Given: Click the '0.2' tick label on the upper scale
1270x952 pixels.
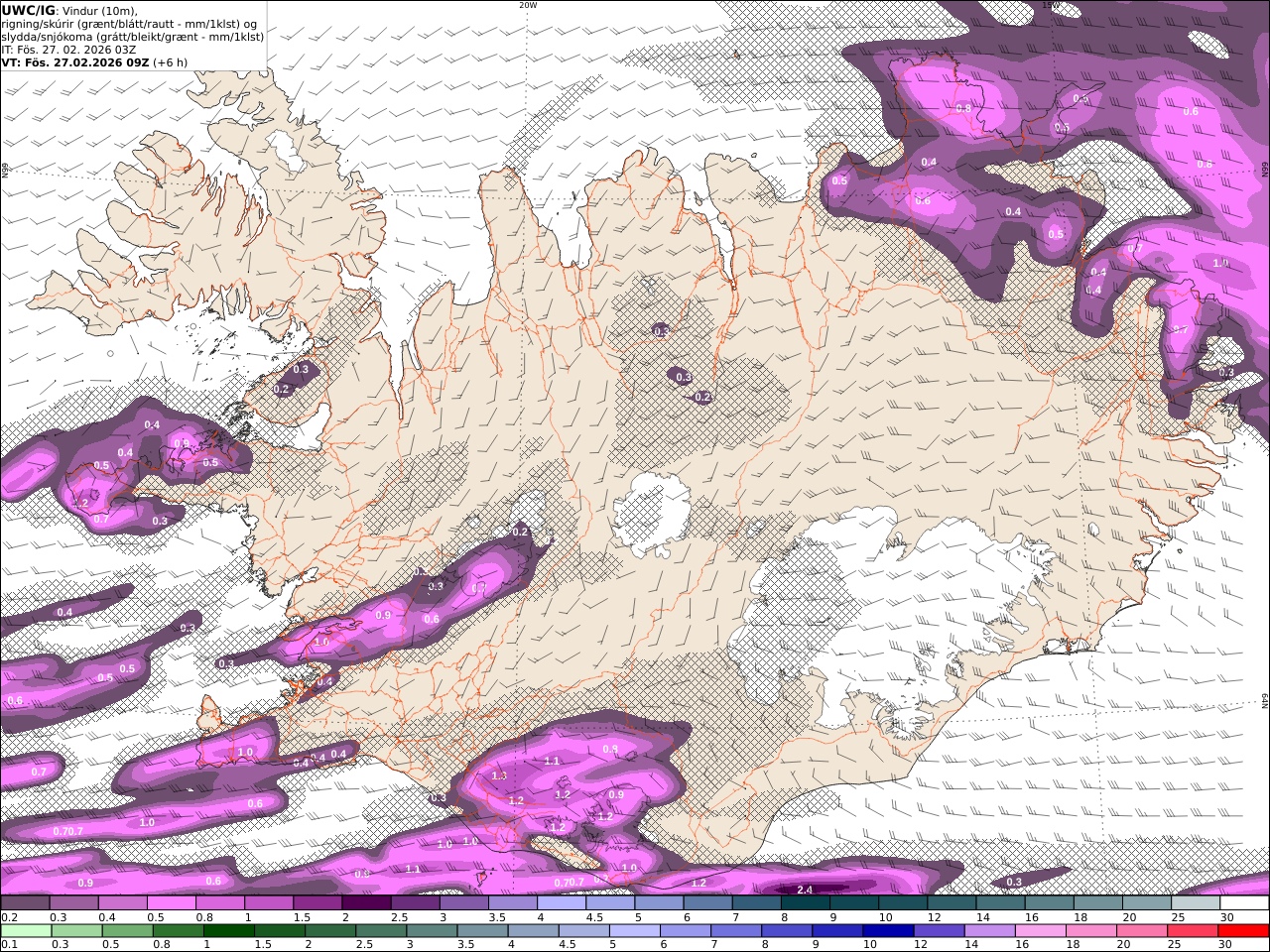Looking at the screenshot, I should [9, 917].
